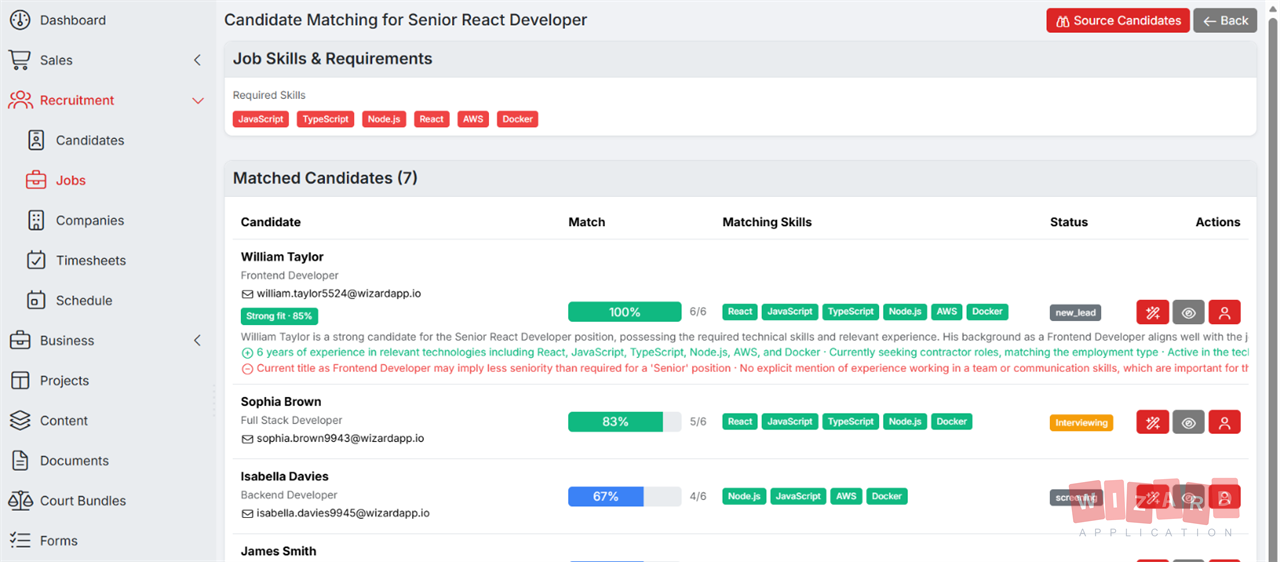Viewport: 1280px width, 562px height.
Task: Click the Recruitment people icon
Action: (x=19, y=100)
